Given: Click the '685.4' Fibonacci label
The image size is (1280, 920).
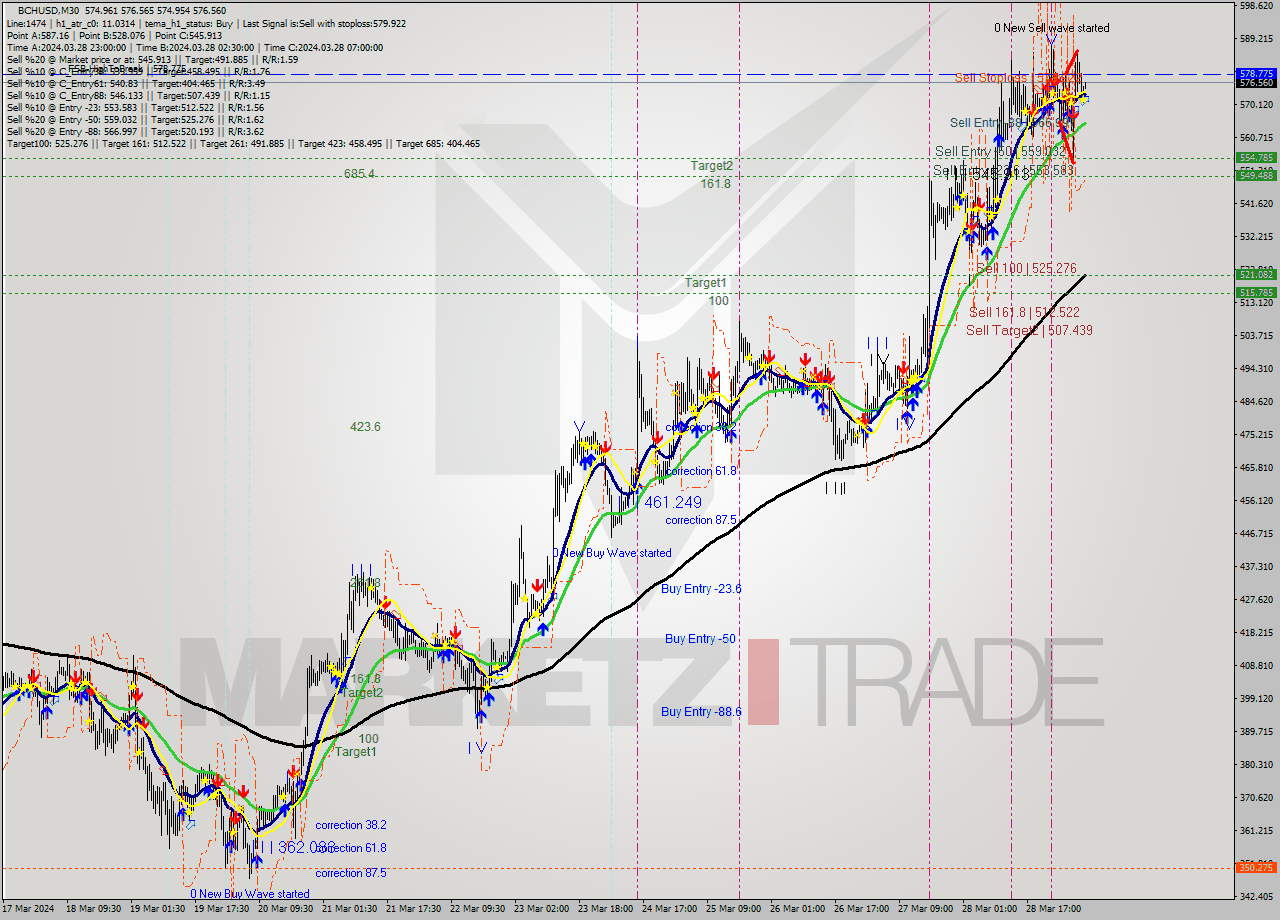Looking at the screenshot, I should point(360,173).
